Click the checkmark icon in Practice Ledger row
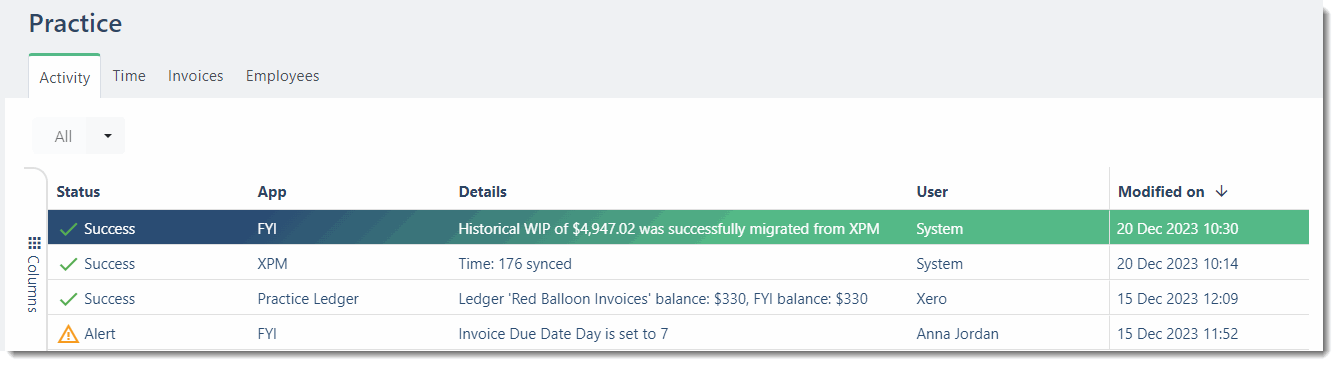This screenshot has width=1338, height=366. click(68, 299)
